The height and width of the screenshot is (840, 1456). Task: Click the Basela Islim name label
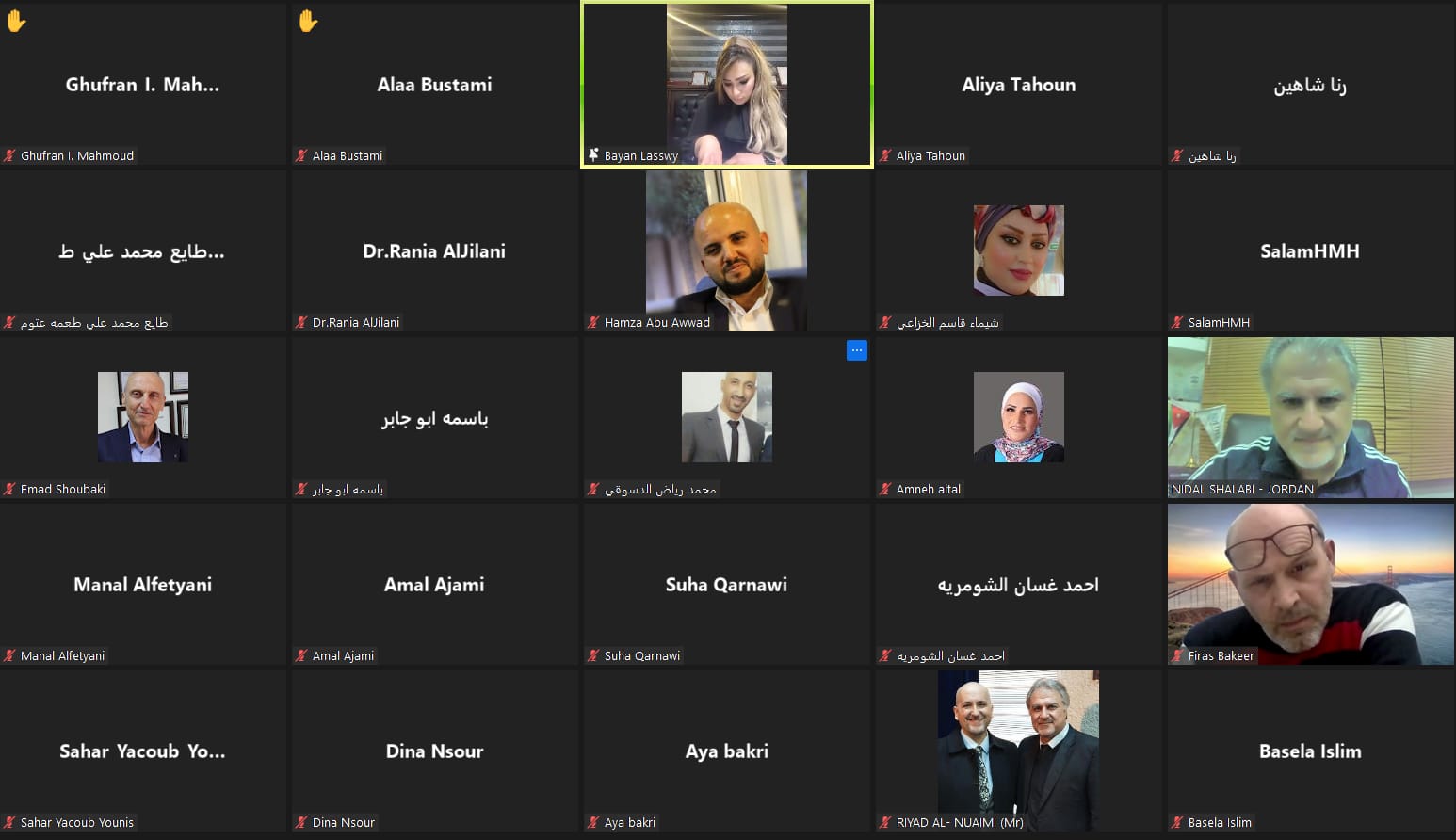(x=1220, y=822)
